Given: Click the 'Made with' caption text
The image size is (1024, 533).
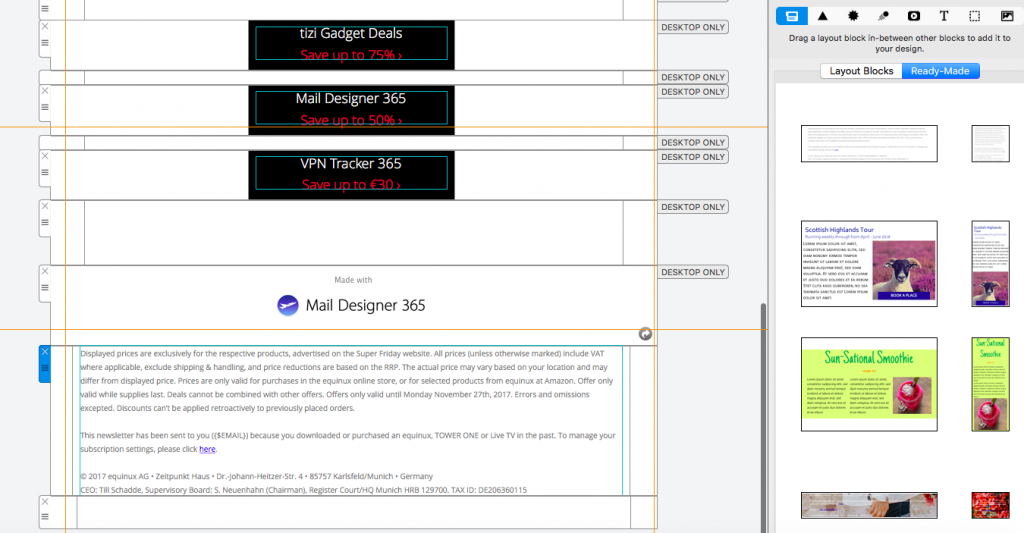Looking at the screenshot, I should point(353,280).
